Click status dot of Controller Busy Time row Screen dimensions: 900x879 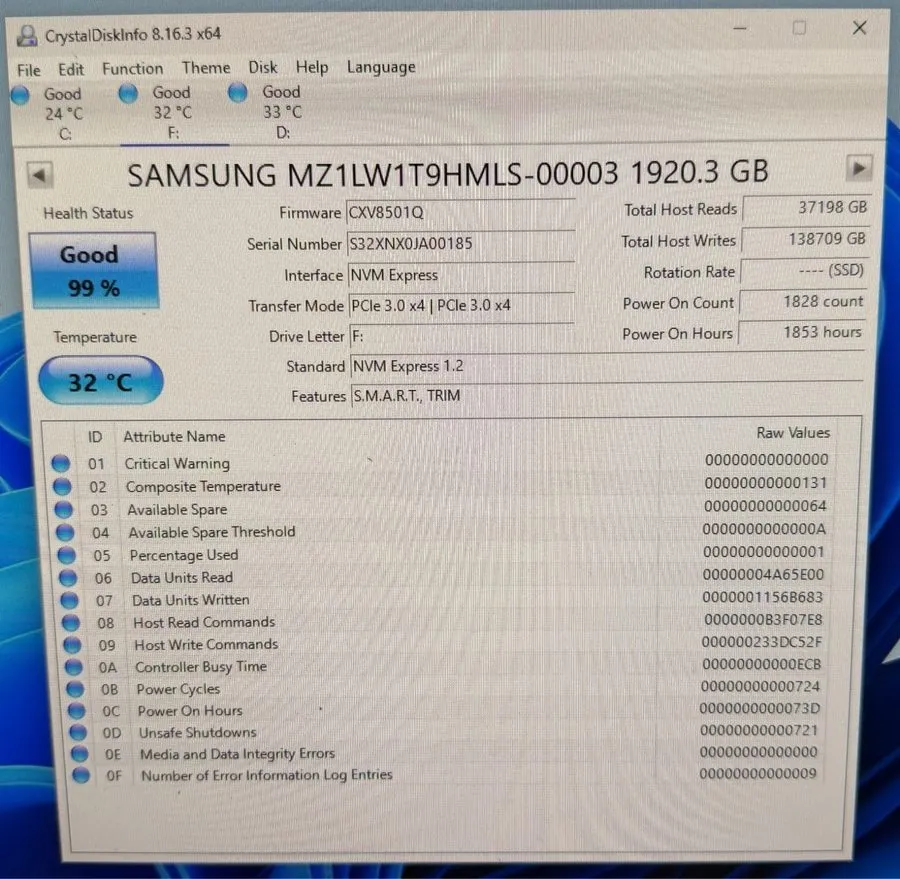pos(73,667)
